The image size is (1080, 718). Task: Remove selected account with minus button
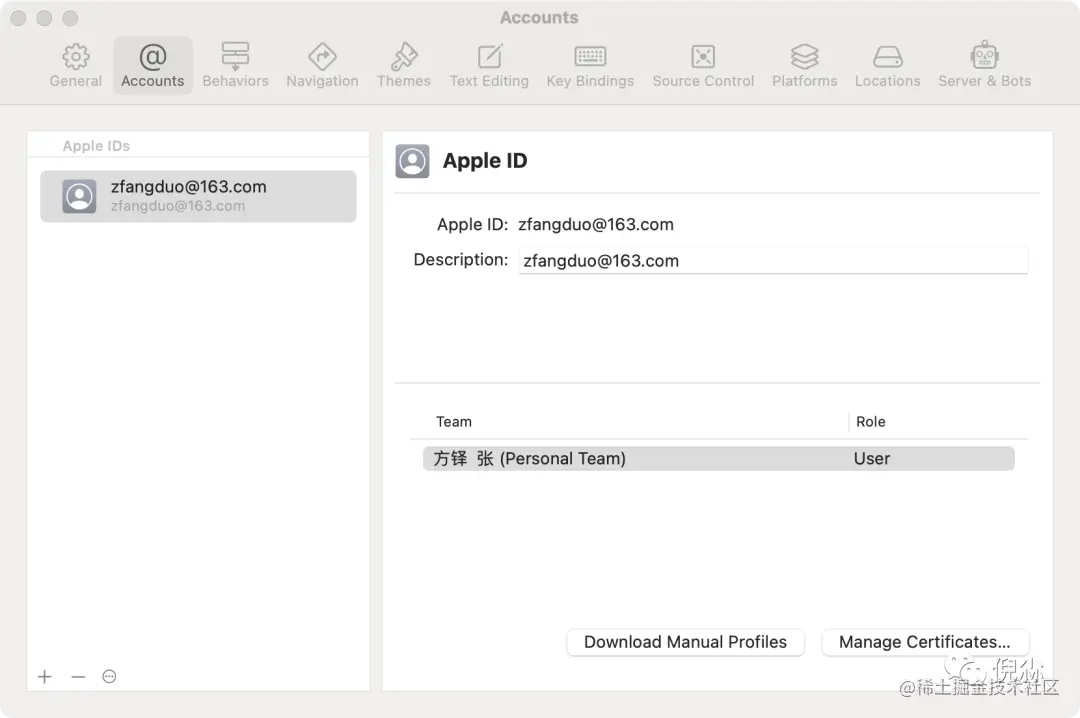pyautogui.click(x=78, y=677)
